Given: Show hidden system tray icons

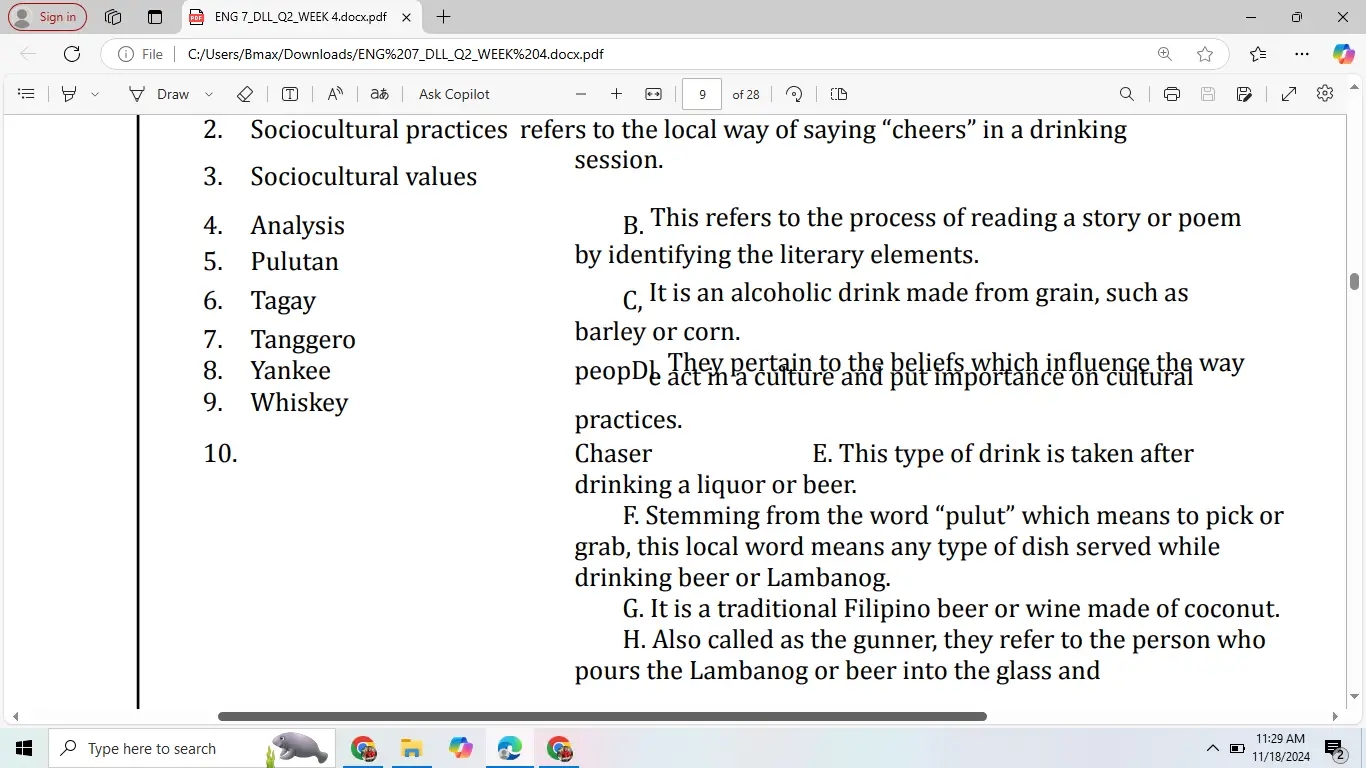Looking at the screenshot, I should pyautogui.click(x=1212, y=748).
